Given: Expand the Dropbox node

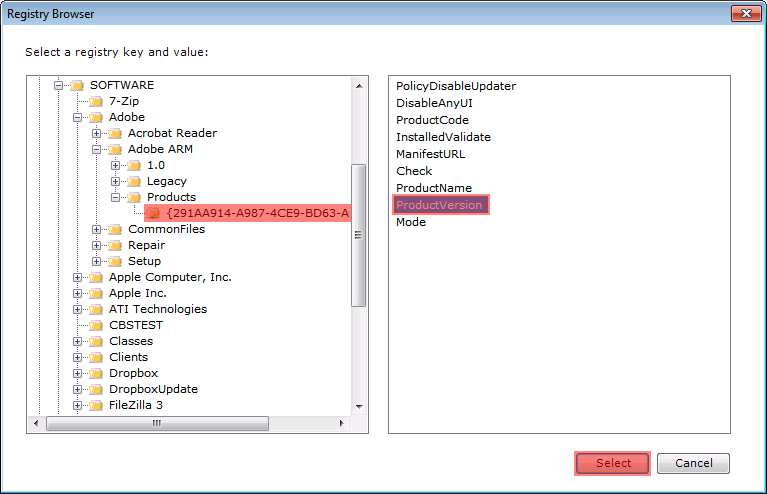Looking at the screenshot, I should click(x=77, y=374).
